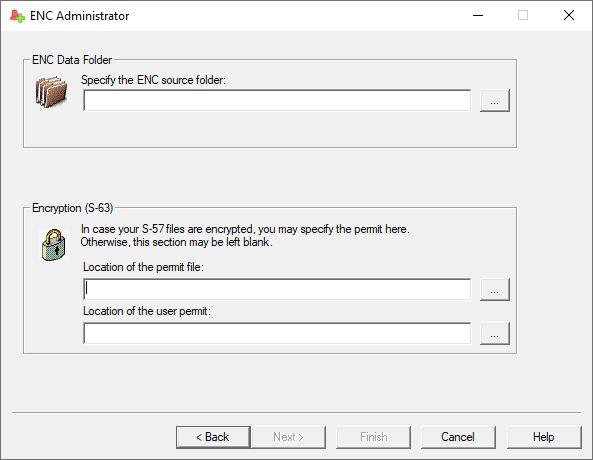
Task: Close the ENC Administrator window
Action: click(x=569, y=16)
